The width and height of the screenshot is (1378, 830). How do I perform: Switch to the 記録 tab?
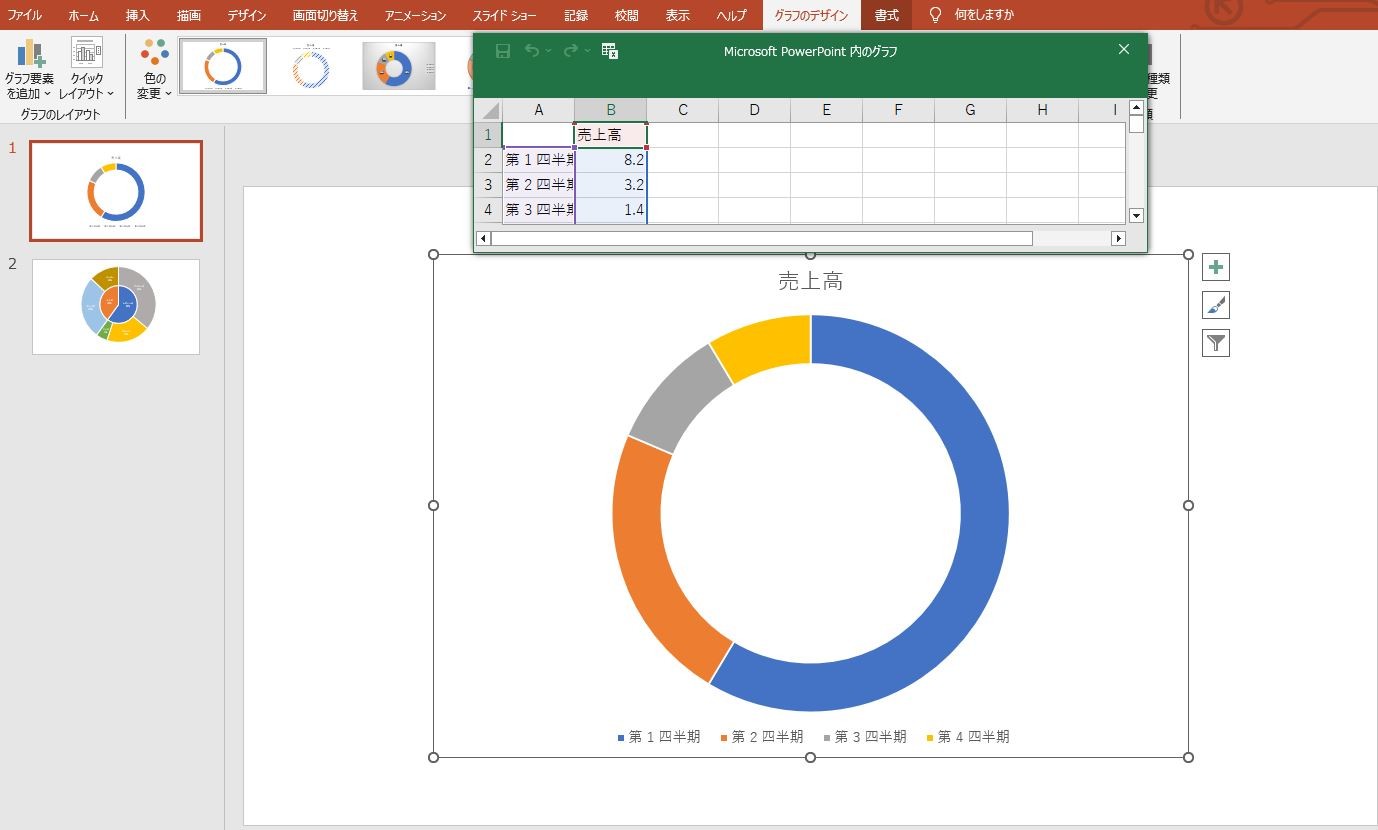coord(576,15)
